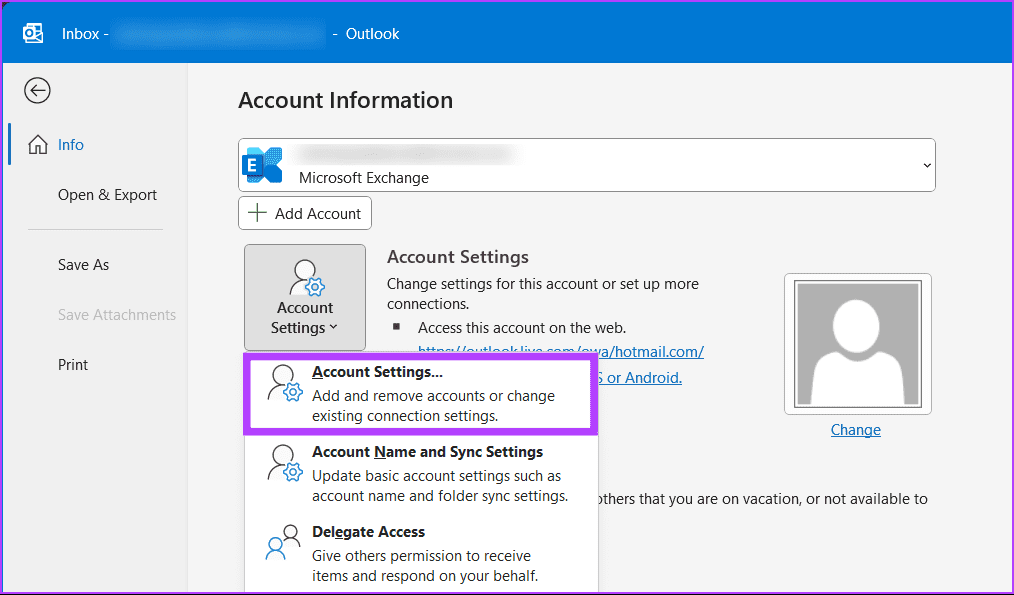This screenshot has height=595, width=1014.
Task: Click the plus icon on Add Account
Action: pos(257,213)
